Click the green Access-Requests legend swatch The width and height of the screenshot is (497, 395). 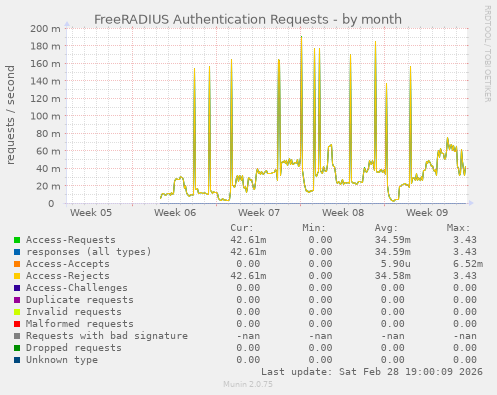pyautogui.click(x=17, y=240)
